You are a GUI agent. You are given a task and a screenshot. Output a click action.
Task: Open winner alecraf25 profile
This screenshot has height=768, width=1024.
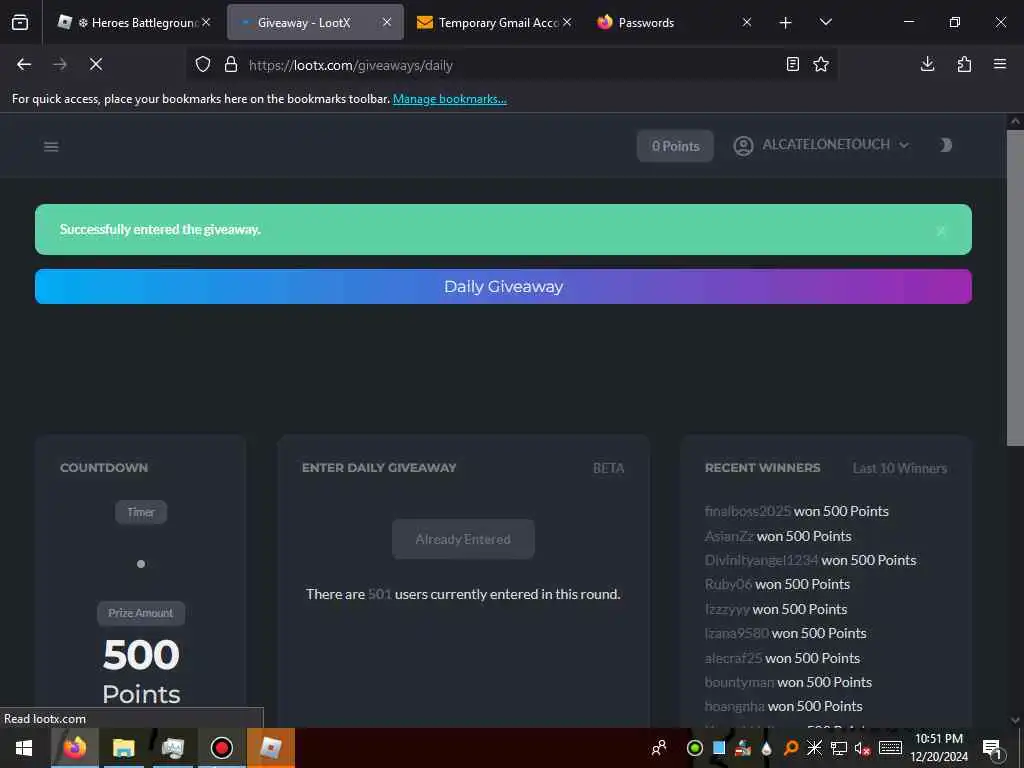(733, 658)
